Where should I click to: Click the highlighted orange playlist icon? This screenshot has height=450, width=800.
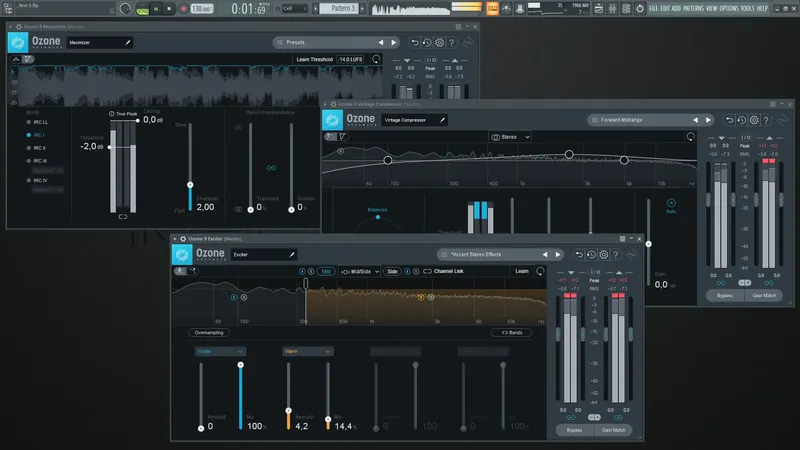pyautogui.click(x=492, y=9)
